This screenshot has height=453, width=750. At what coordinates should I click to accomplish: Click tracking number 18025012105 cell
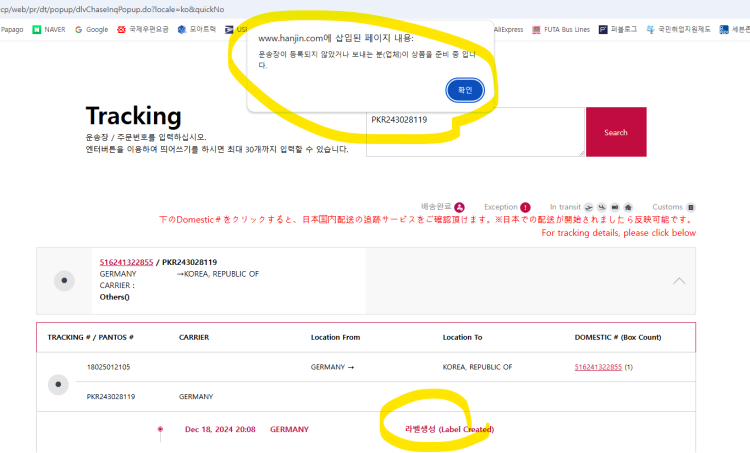pos(109,367)
